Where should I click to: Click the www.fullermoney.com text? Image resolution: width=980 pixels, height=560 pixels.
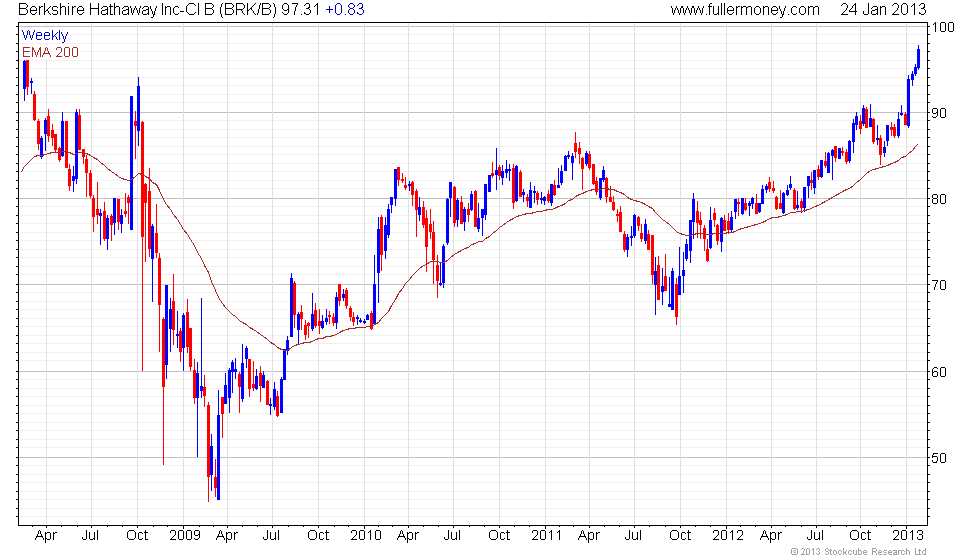pos(745,9)
